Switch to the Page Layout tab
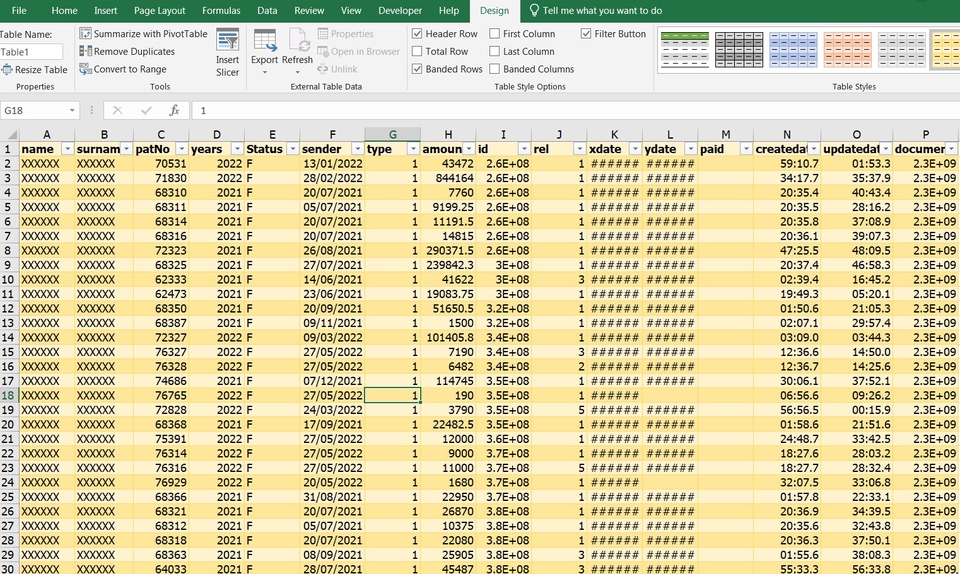Image resolution: width=960 pixels, height=574 pixels. (x=159, y=10)
